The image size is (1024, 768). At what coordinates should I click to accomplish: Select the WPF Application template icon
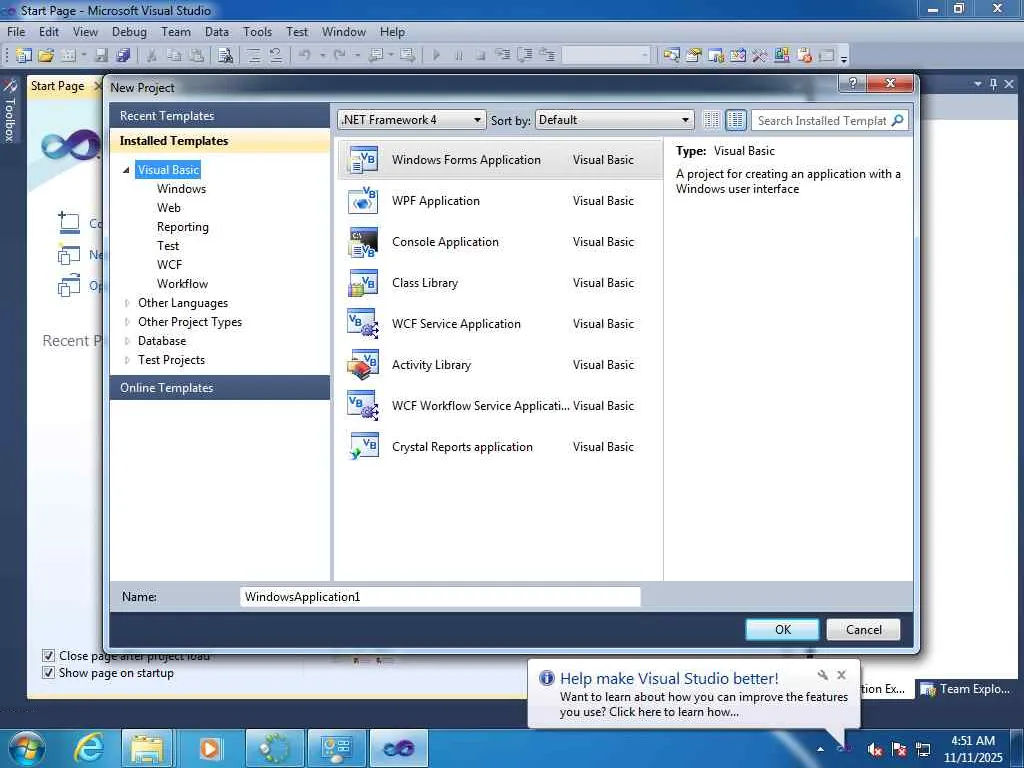point(363,201)
